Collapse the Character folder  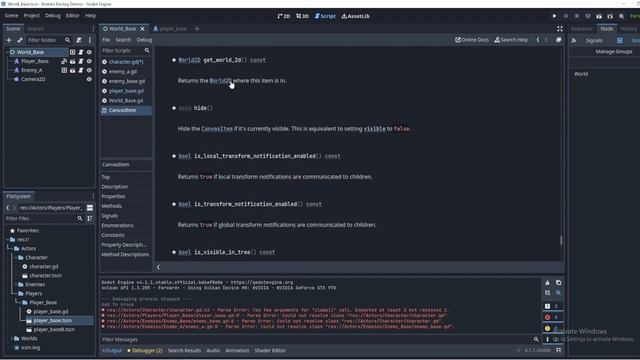16,258
